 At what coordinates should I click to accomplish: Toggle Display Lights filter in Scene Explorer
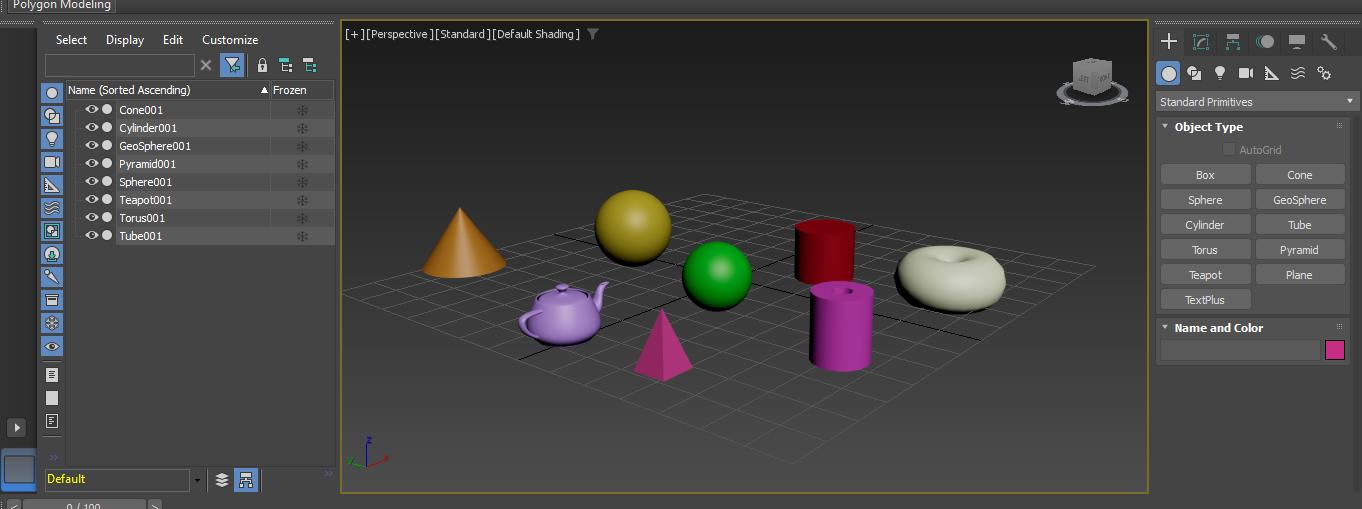pyautogui.click(x=52, y=139)
